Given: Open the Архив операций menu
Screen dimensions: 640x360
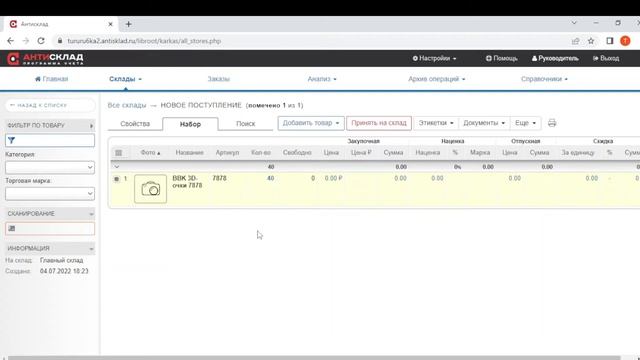Looking at the screenshot, I should pos(437,79).
